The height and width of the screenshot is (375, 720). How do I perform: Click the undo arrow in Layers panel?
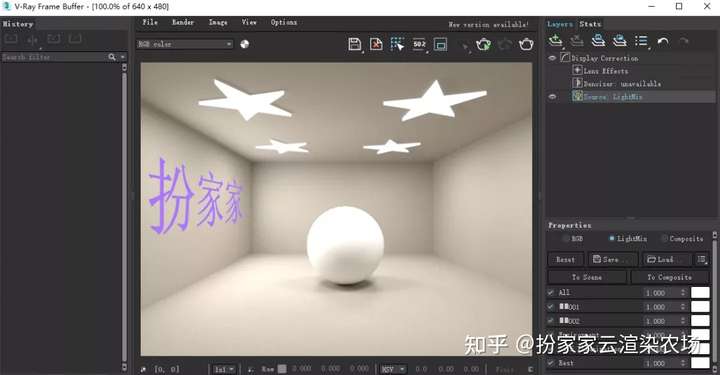pyautogui.click(x=663, y=41)
